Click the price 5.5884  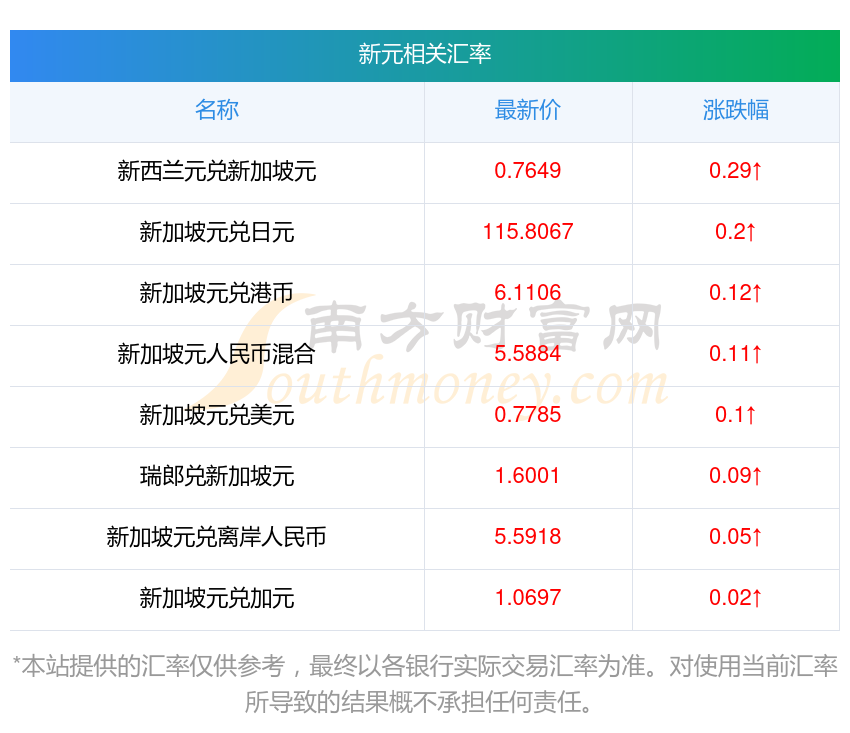527,354
